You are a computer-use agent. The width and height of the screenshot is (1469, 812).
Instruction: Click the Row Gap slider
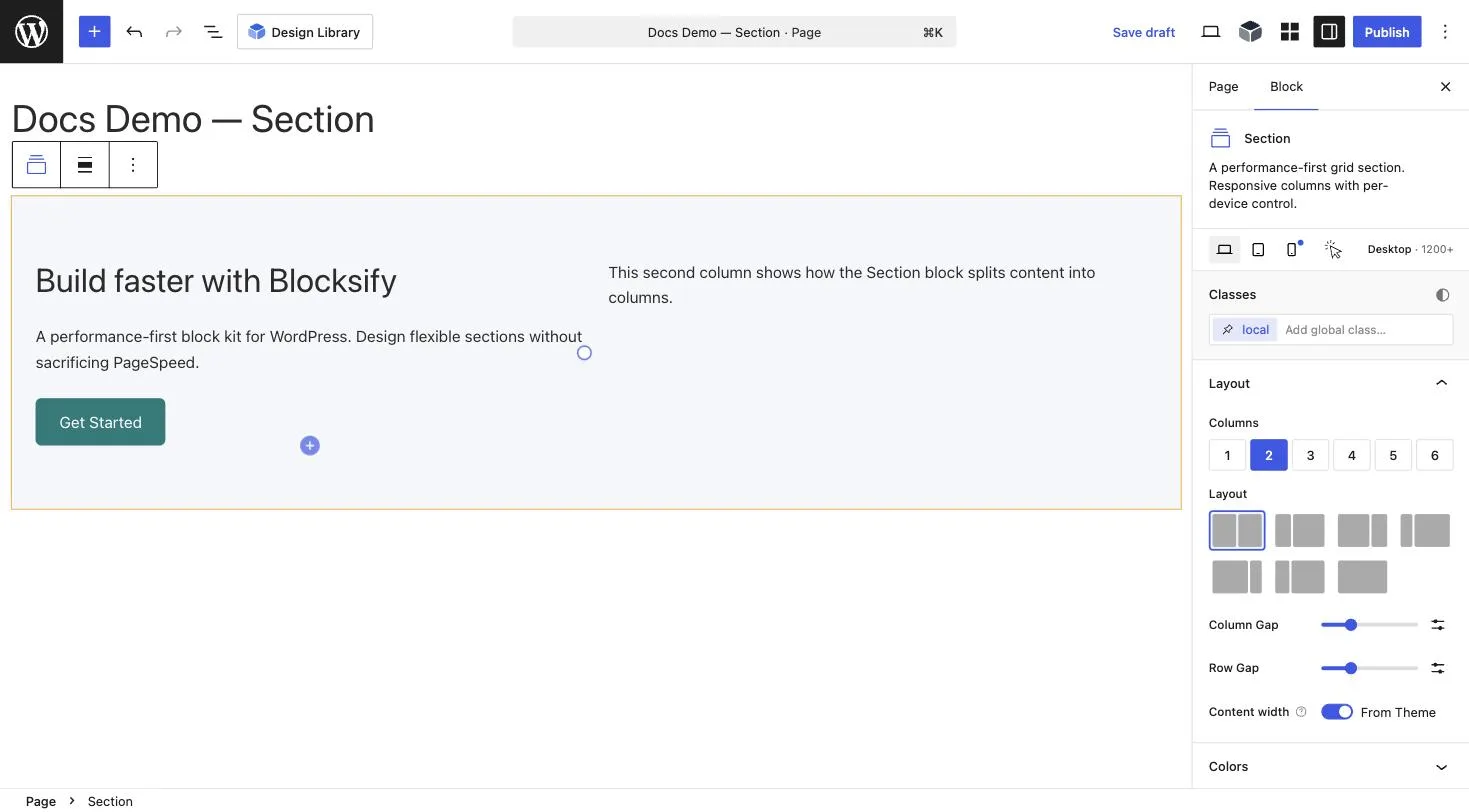pyautogui.click(x=1369, y=668)
